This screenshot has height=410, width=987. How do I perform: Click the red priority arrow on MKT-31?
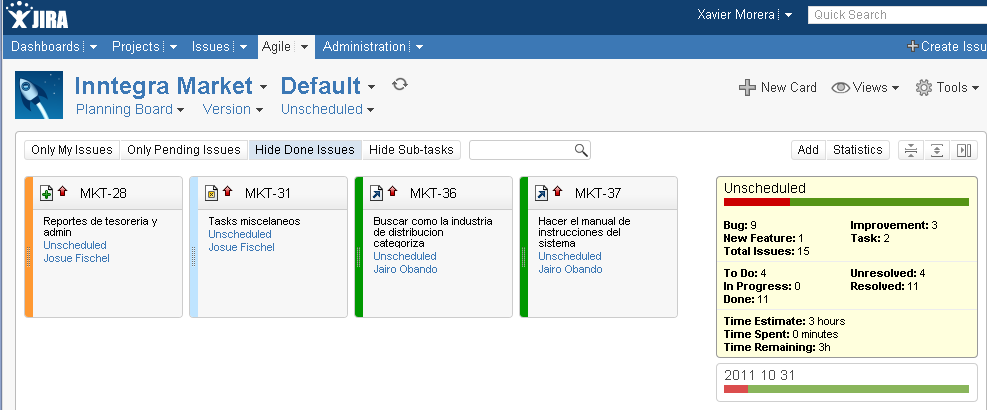pos(227,191)
